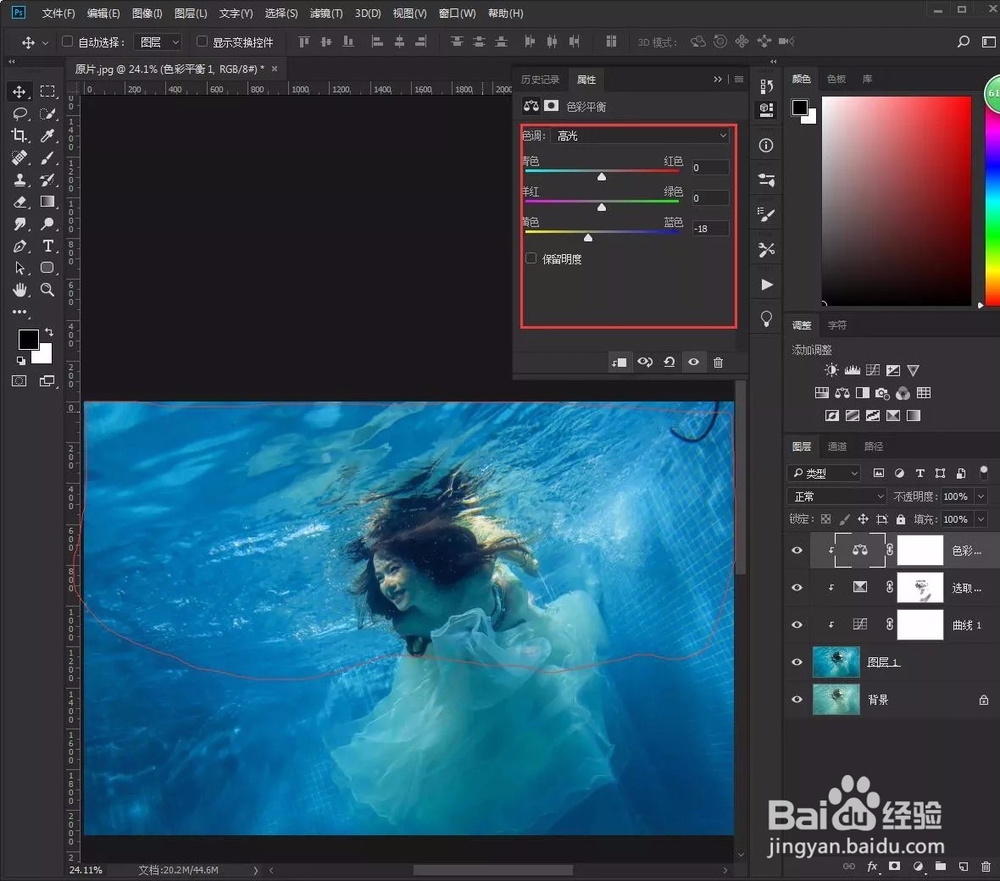Select the Hand tool
Image resolution: width=1000 pixels, height=881 pixels.
click(19, 290)
